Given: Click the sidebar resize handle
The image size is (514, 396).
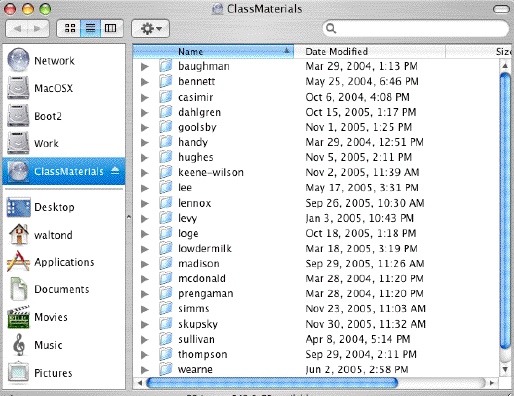Looking at the screenshot, I should point(129,217).
